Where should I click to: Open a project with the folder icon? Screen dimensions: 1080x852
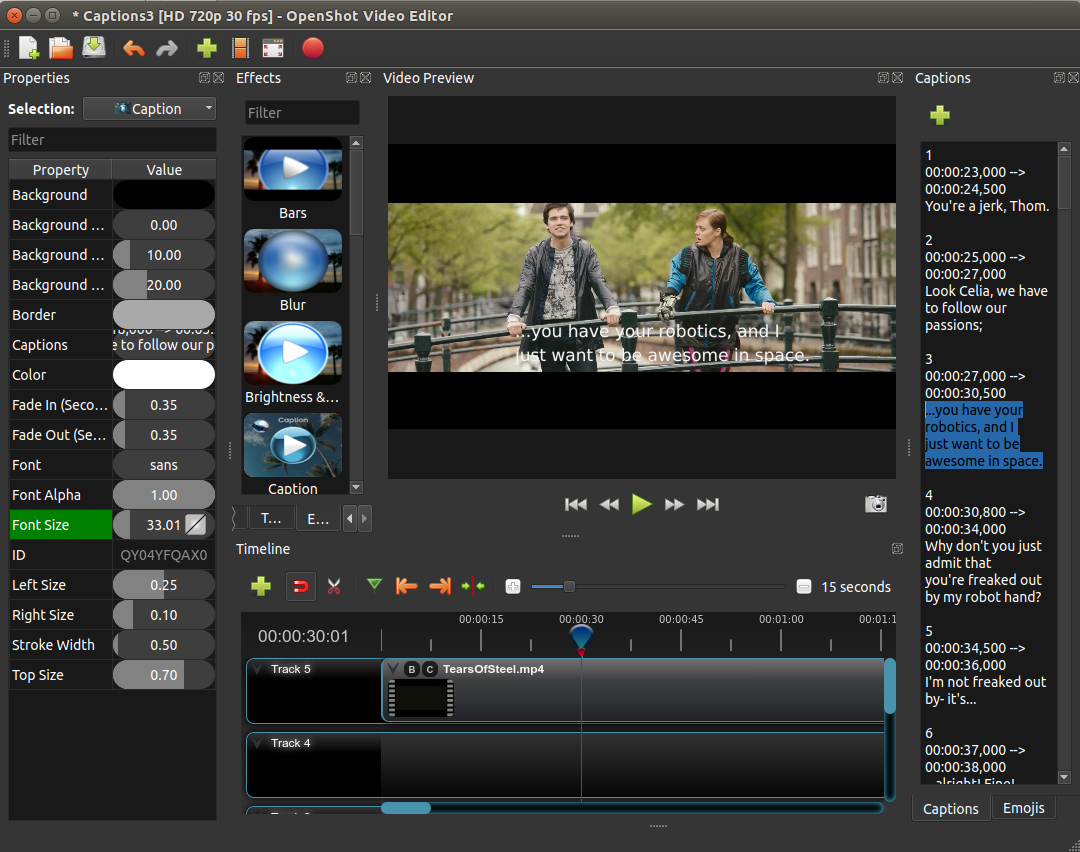point(61,48)
